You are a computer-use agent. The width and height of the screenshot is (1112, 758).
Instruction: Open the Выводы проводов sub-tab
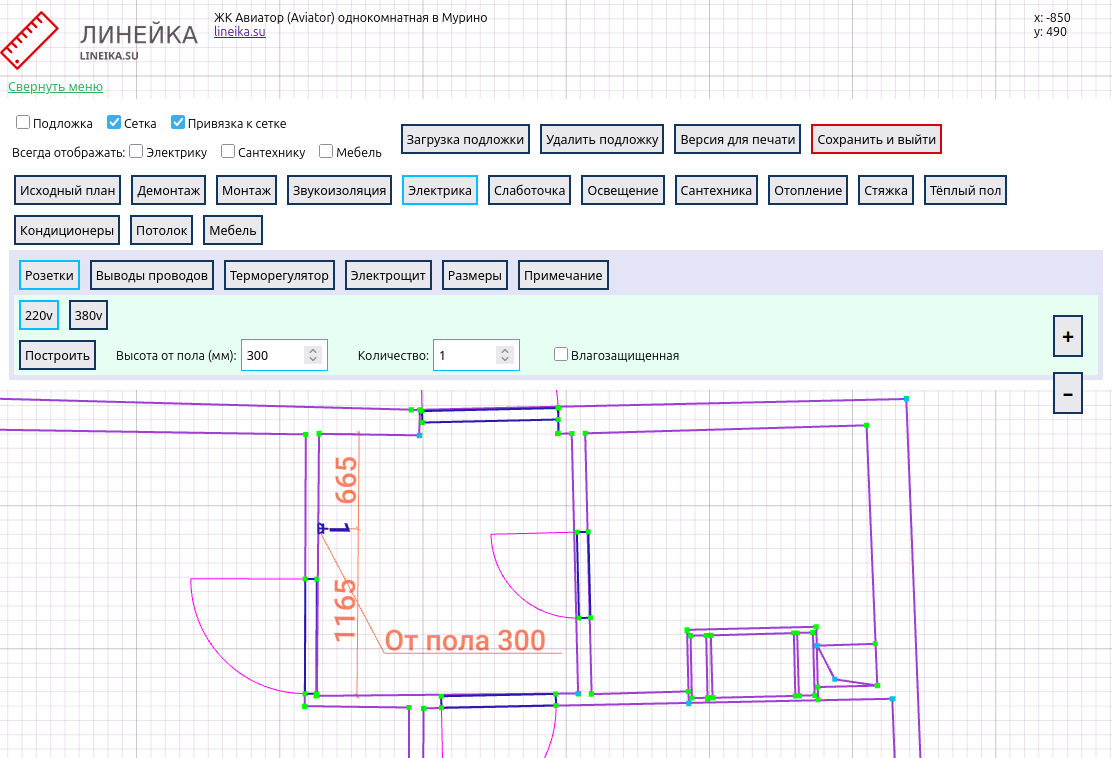152,275
